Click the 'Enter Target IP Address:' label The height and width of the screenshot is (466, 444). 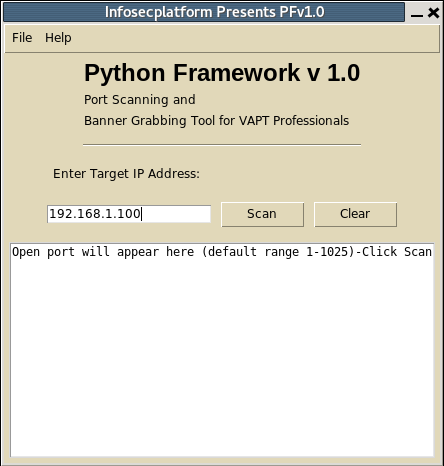[126, 174]
